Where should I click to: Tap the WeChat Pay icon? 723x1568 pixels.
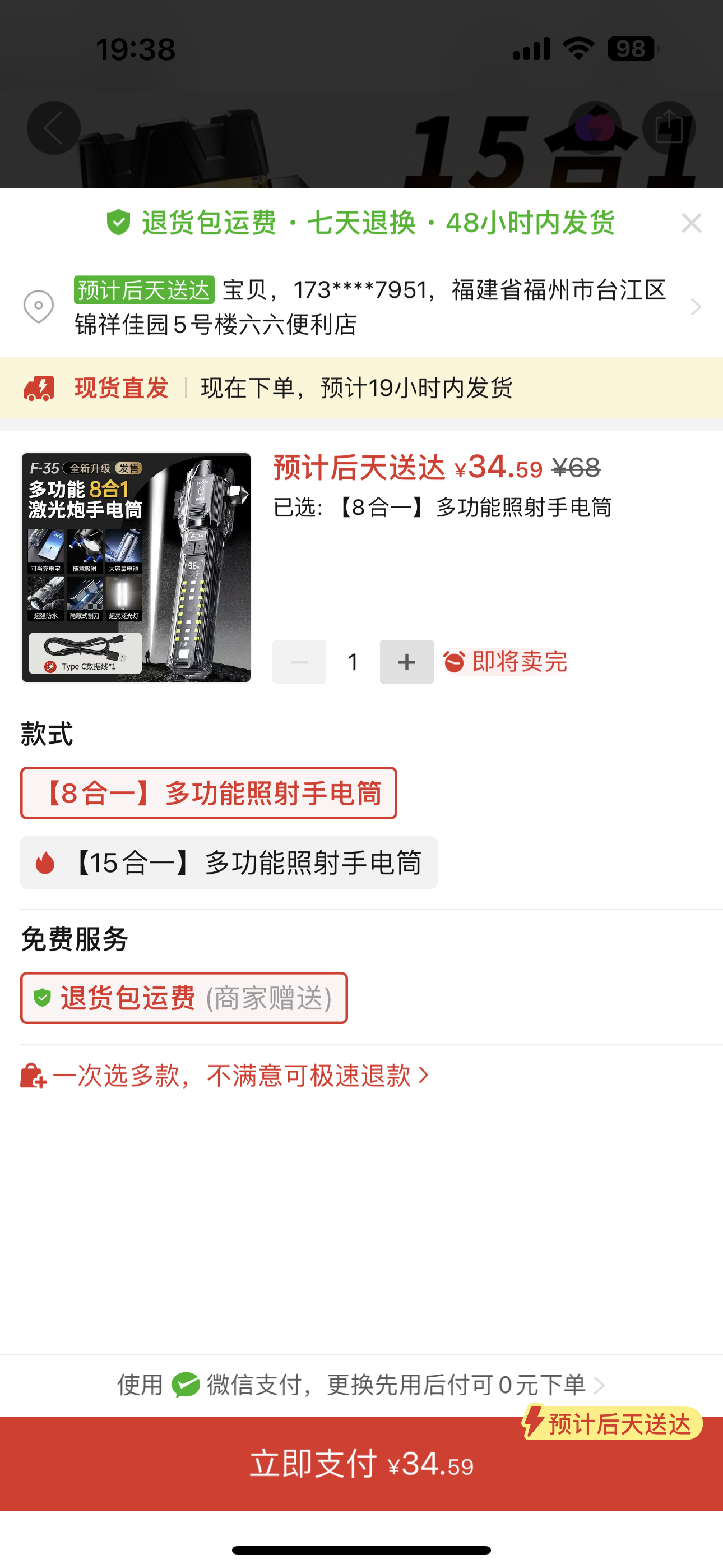[x=186, y=1385]
